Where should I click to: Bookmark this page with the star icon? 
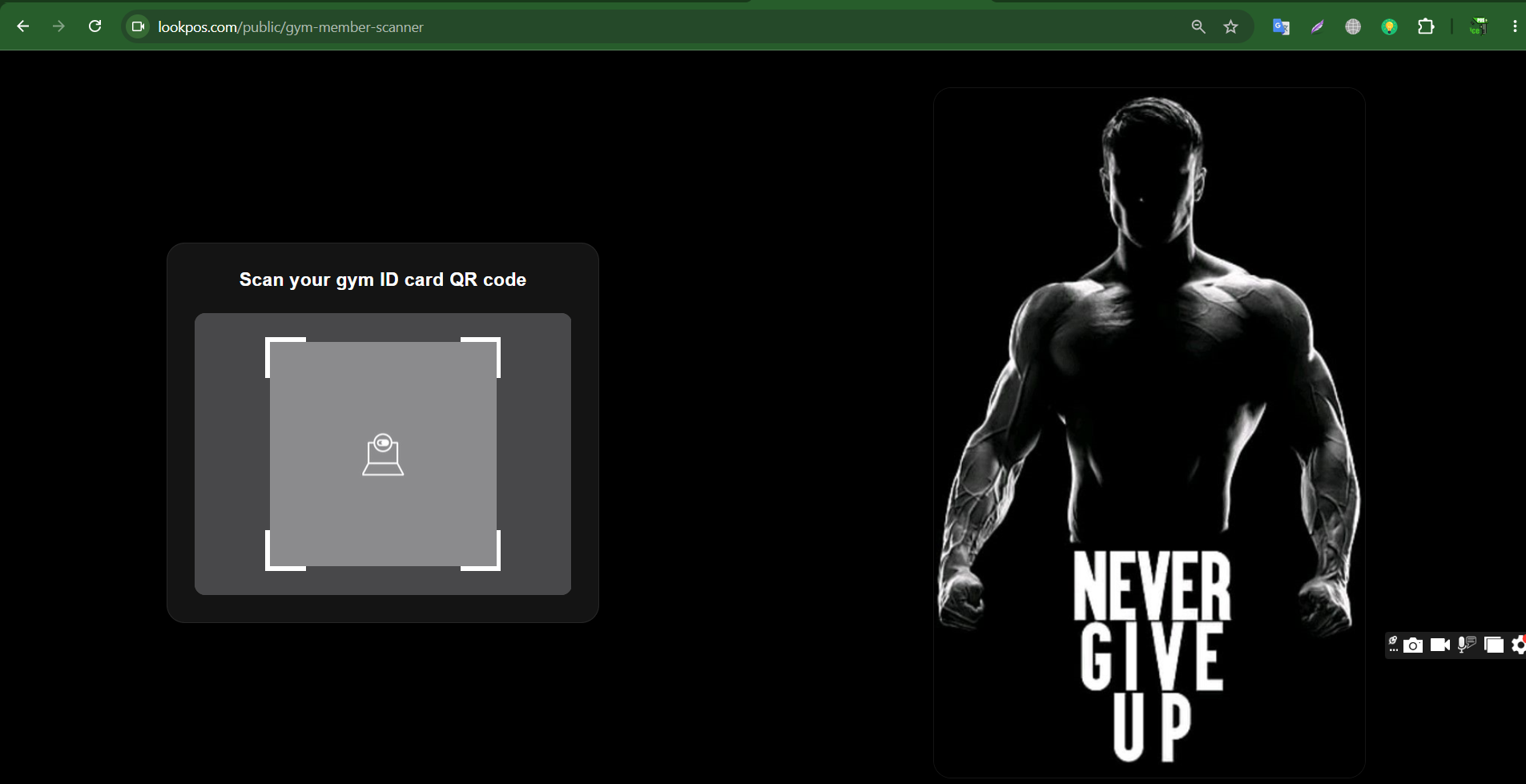pos(1231,26)
